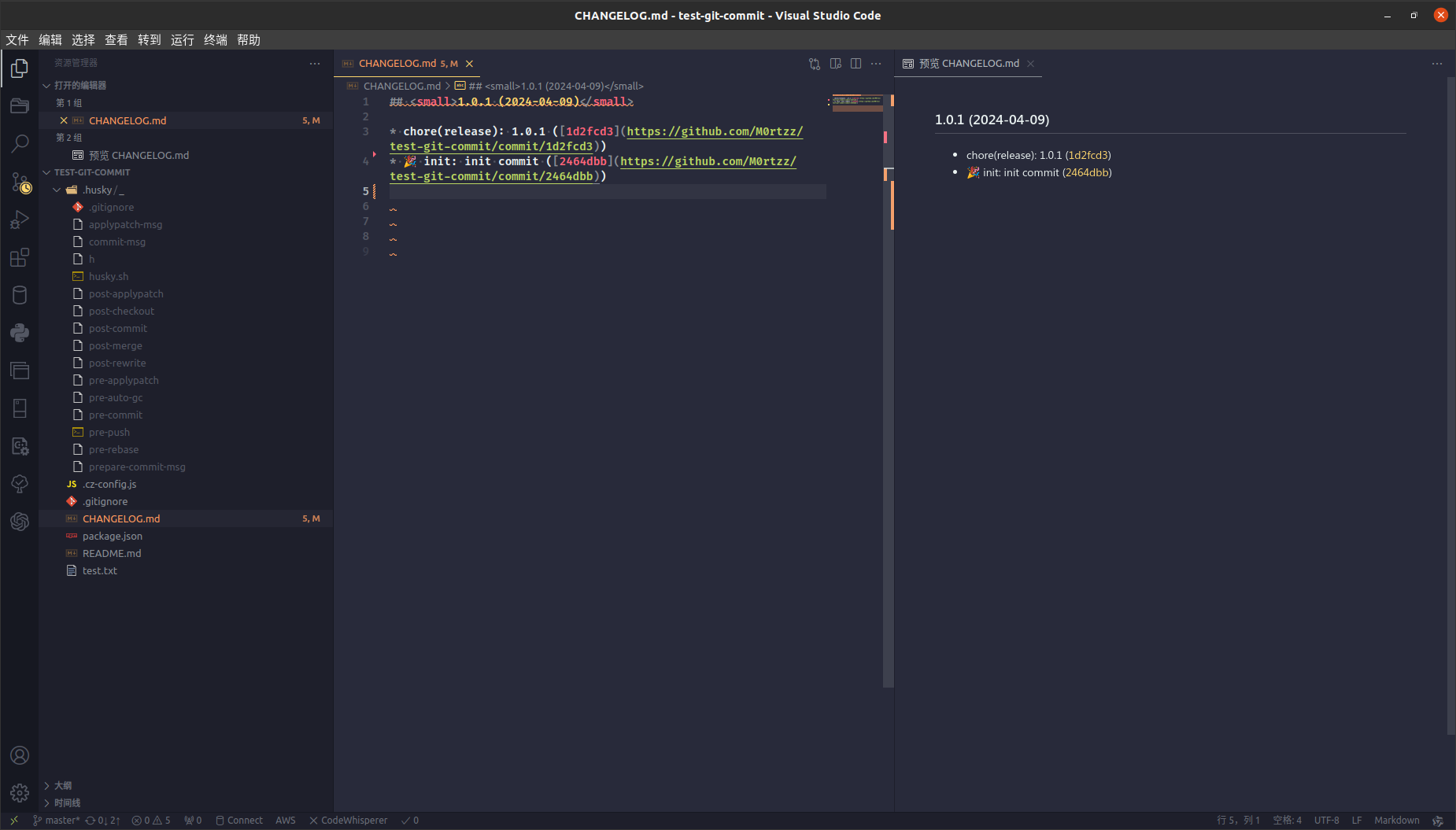Open the 编辑 menu
Image resolution: width=1456 pixels, height=830 pixels.
point(50,39)
